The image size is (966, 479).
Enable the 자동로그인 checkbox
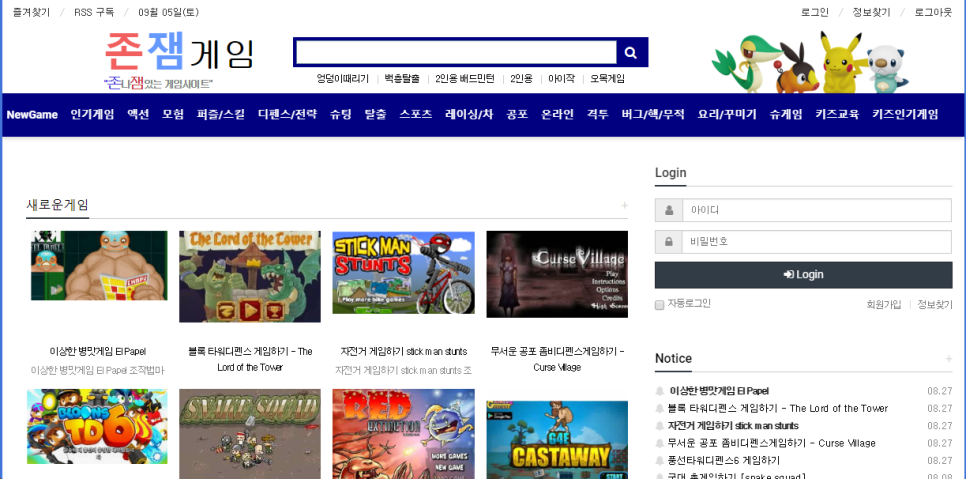pyautogui.click(x=659, y=305)
